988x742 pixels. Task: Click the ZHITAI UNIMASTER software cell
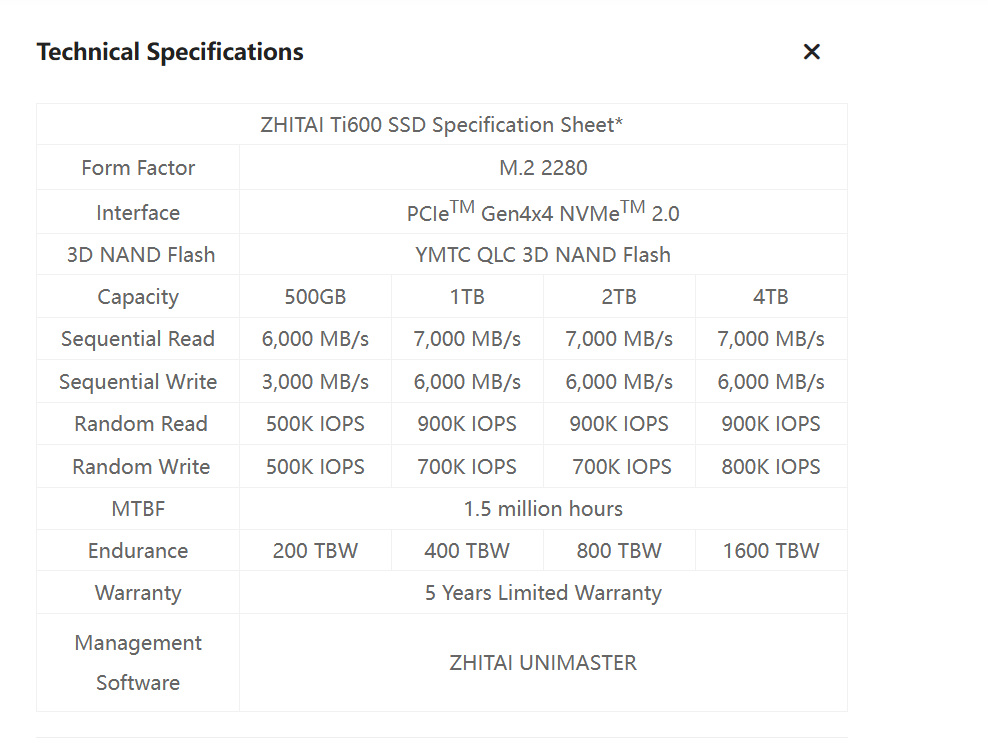coord(543,663)
